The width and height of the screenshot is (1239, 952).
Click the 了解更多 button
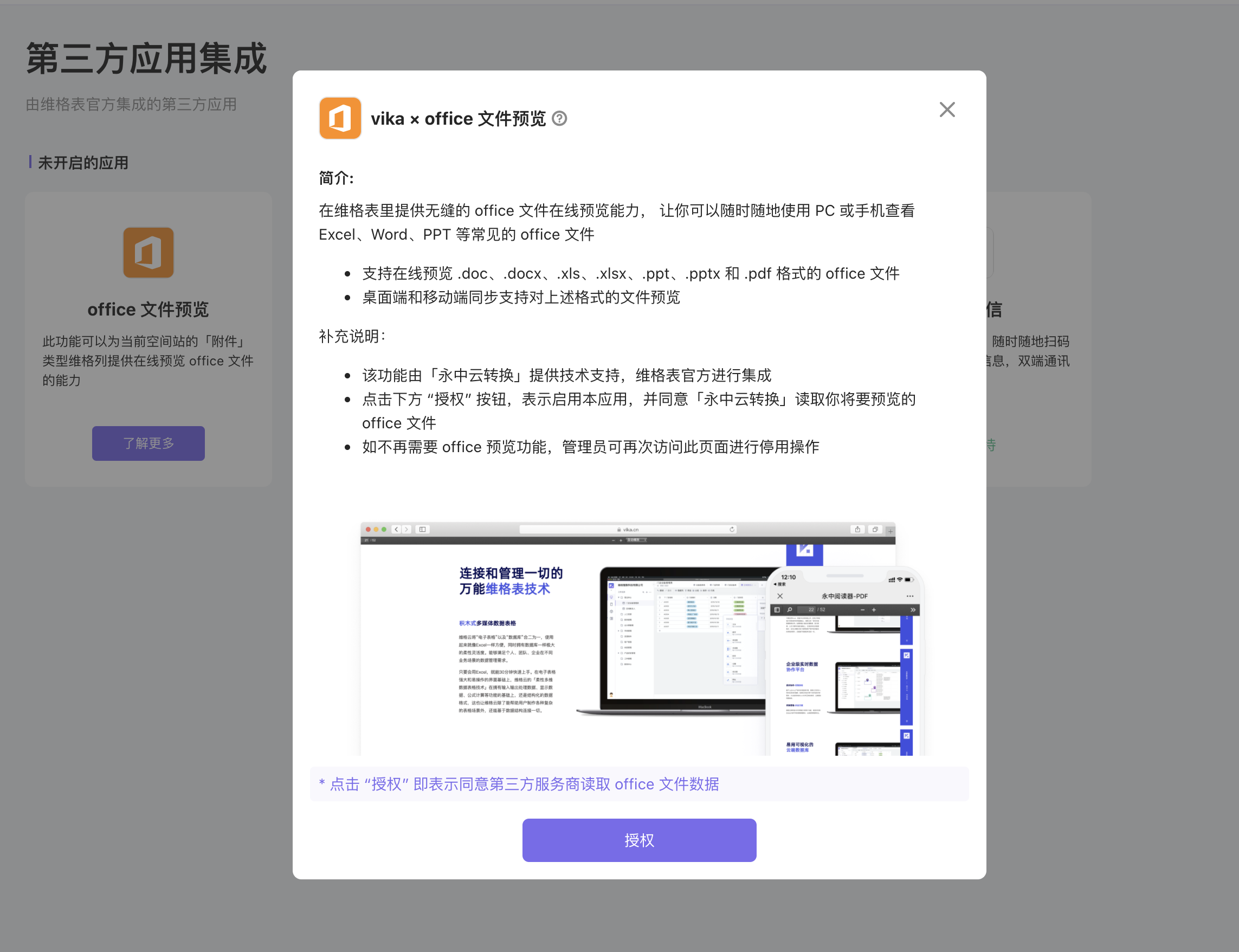[x=149, y=443]
